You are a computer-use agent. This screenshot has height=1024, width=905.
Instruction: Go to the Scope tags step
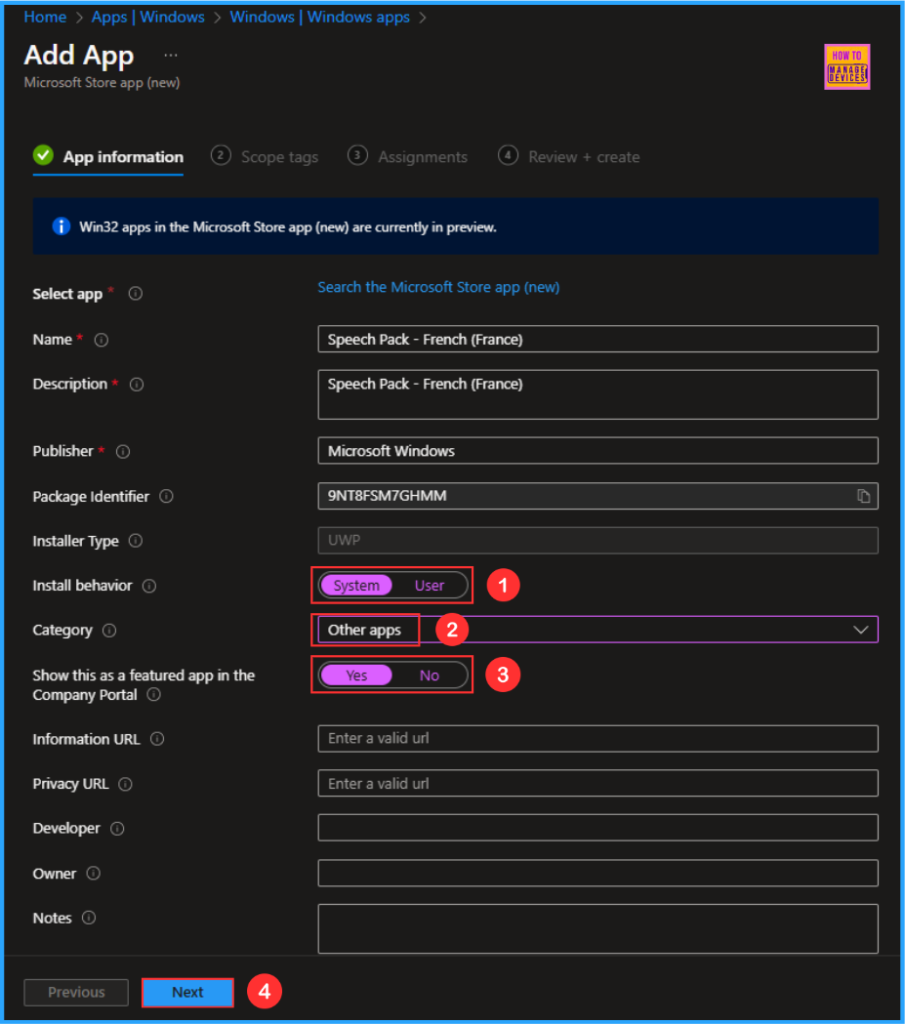click(x=264, y=157)
